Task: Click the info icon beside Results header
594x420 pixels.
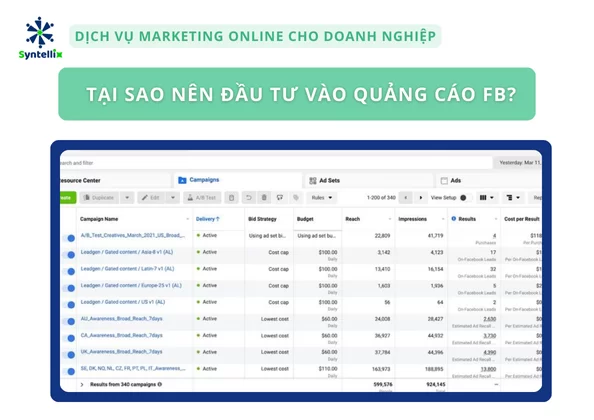Action: click(x=454, y=219)
